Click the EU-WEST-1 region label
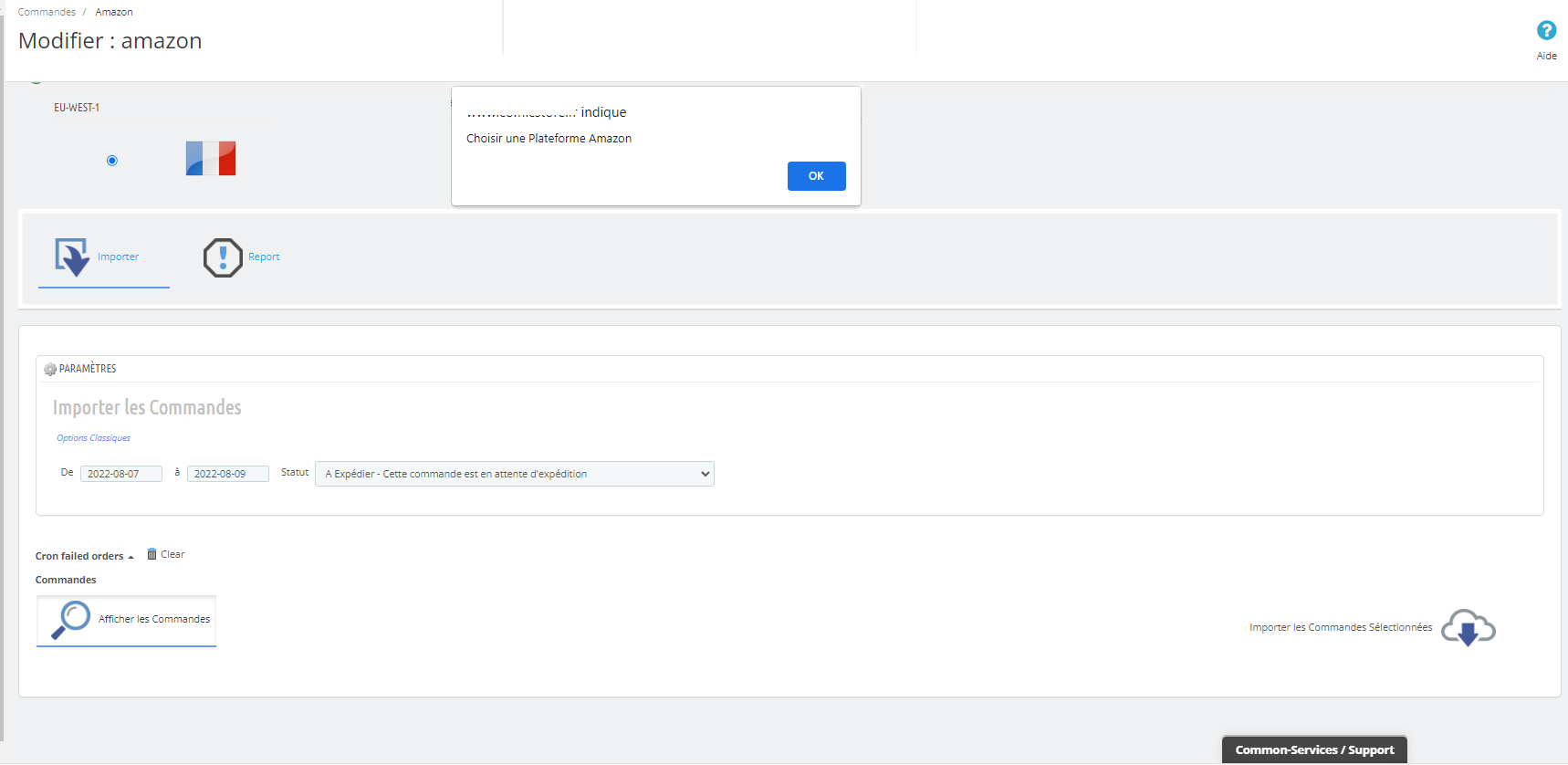This screenshot has width=1568, height=765. pos(77,108)
